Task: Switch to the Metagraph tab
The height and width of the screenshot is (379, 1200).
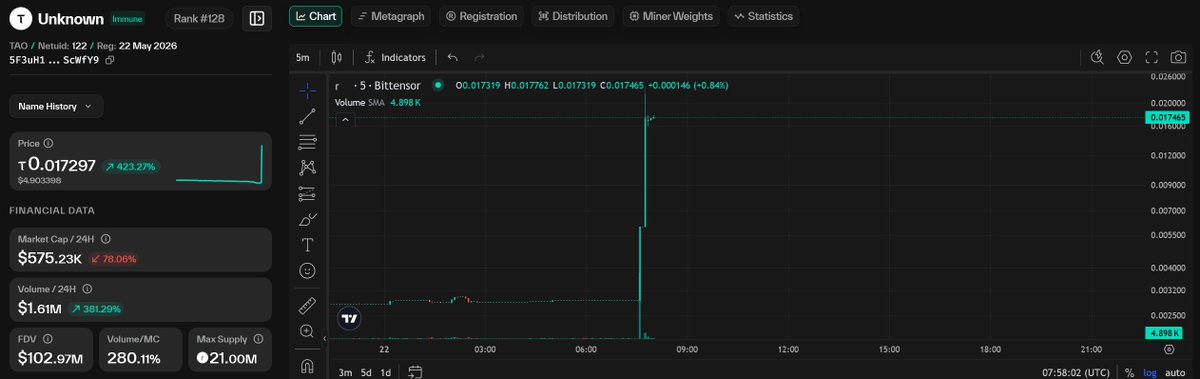Action: tap(391, 16)
